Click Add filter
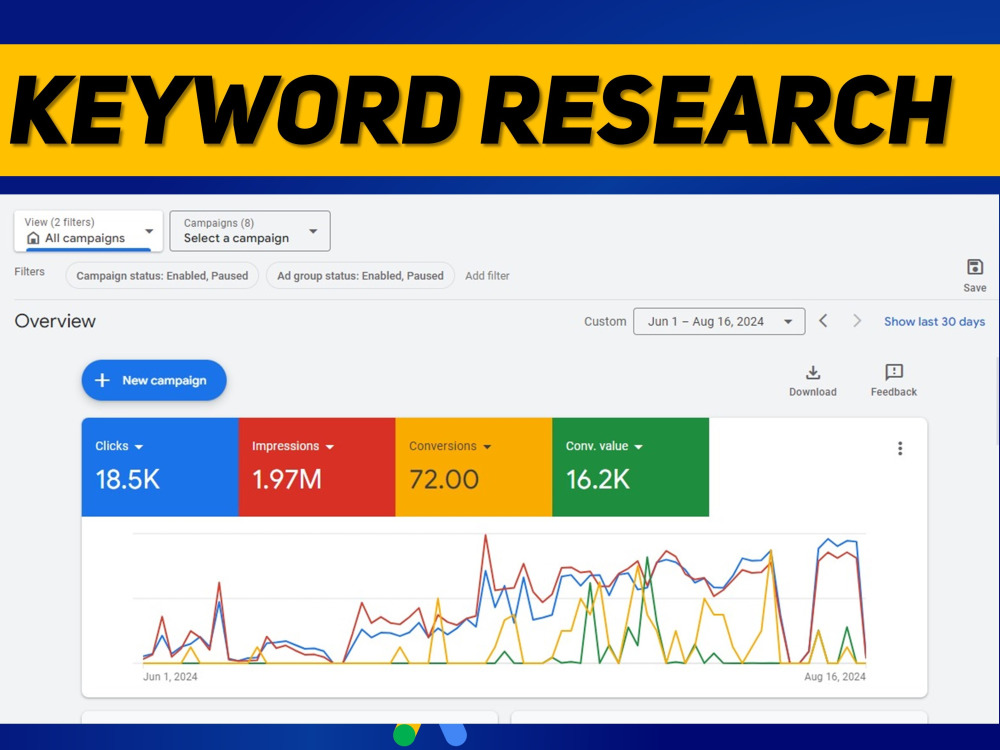 point(487,276)
